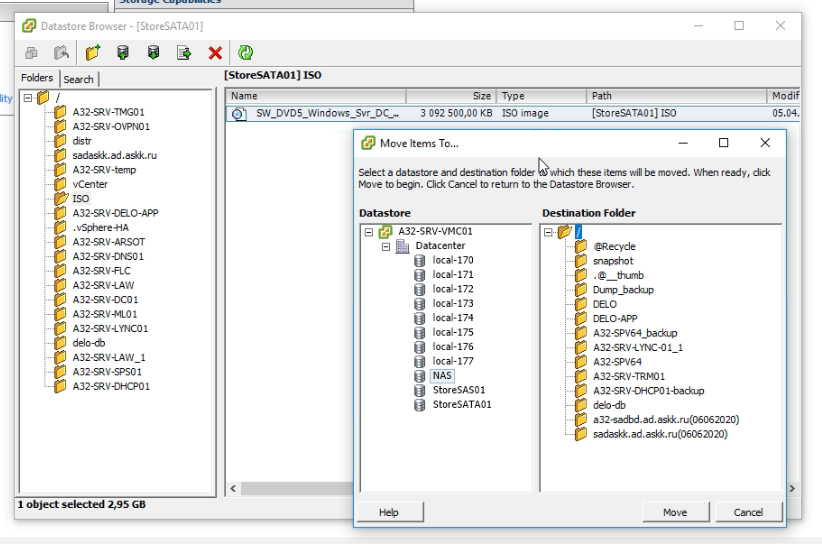The width and height of the screenshot is (822, 544).
Task: Select the .@__thumb destination folder
Action: coord(618,275)
